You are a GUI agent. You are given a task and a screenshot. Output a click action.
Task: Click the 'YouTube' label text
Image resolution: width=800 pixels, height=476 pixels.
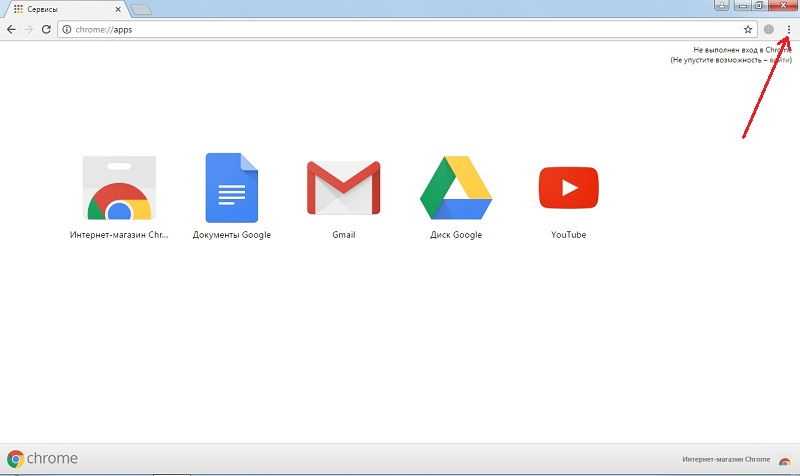point(568,235)
